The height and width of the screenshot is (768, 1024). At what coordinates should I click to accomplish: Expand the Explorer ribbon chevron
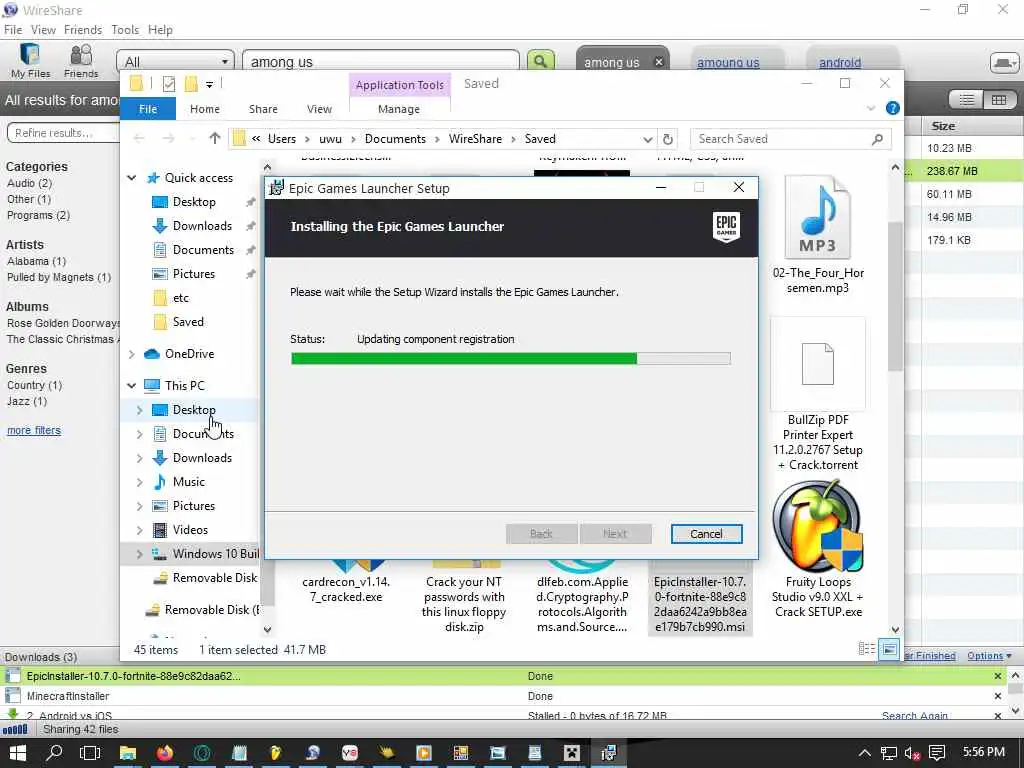(871, 108)
